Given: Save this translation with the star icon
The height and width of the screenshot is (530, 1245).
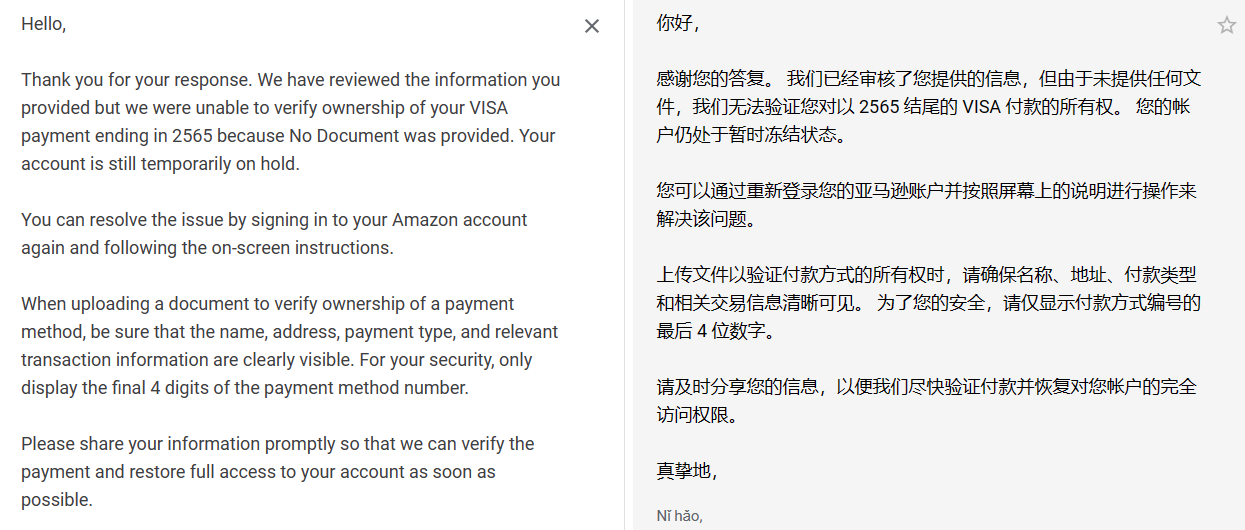Looking at the screenshot, I should point(1227,25).
